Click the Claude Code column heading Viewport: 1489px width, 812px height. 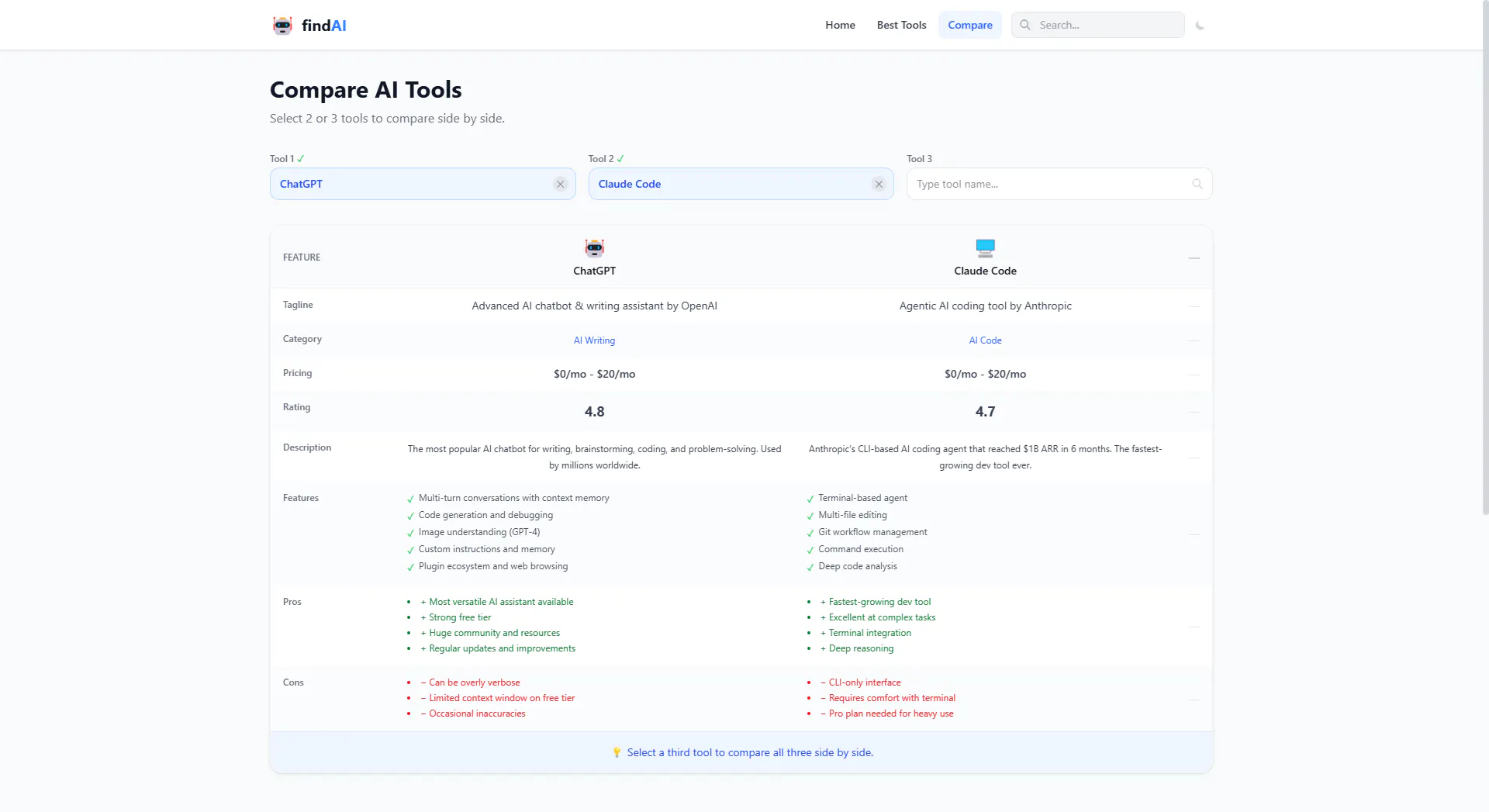[985, 271]
